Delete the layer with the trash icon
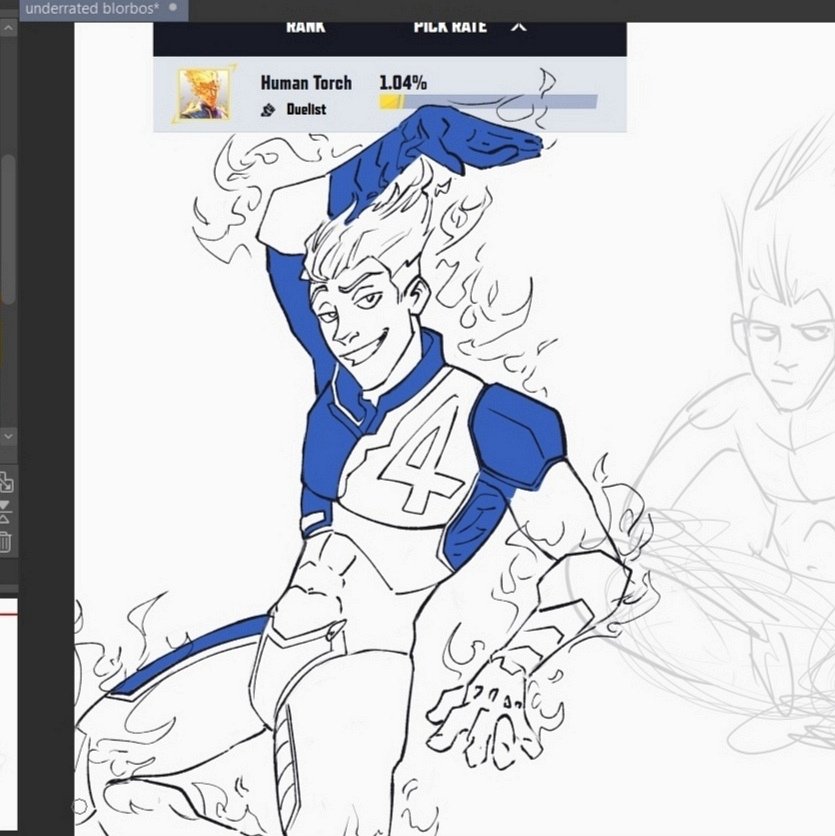835x836 pixels. (5, 542)
